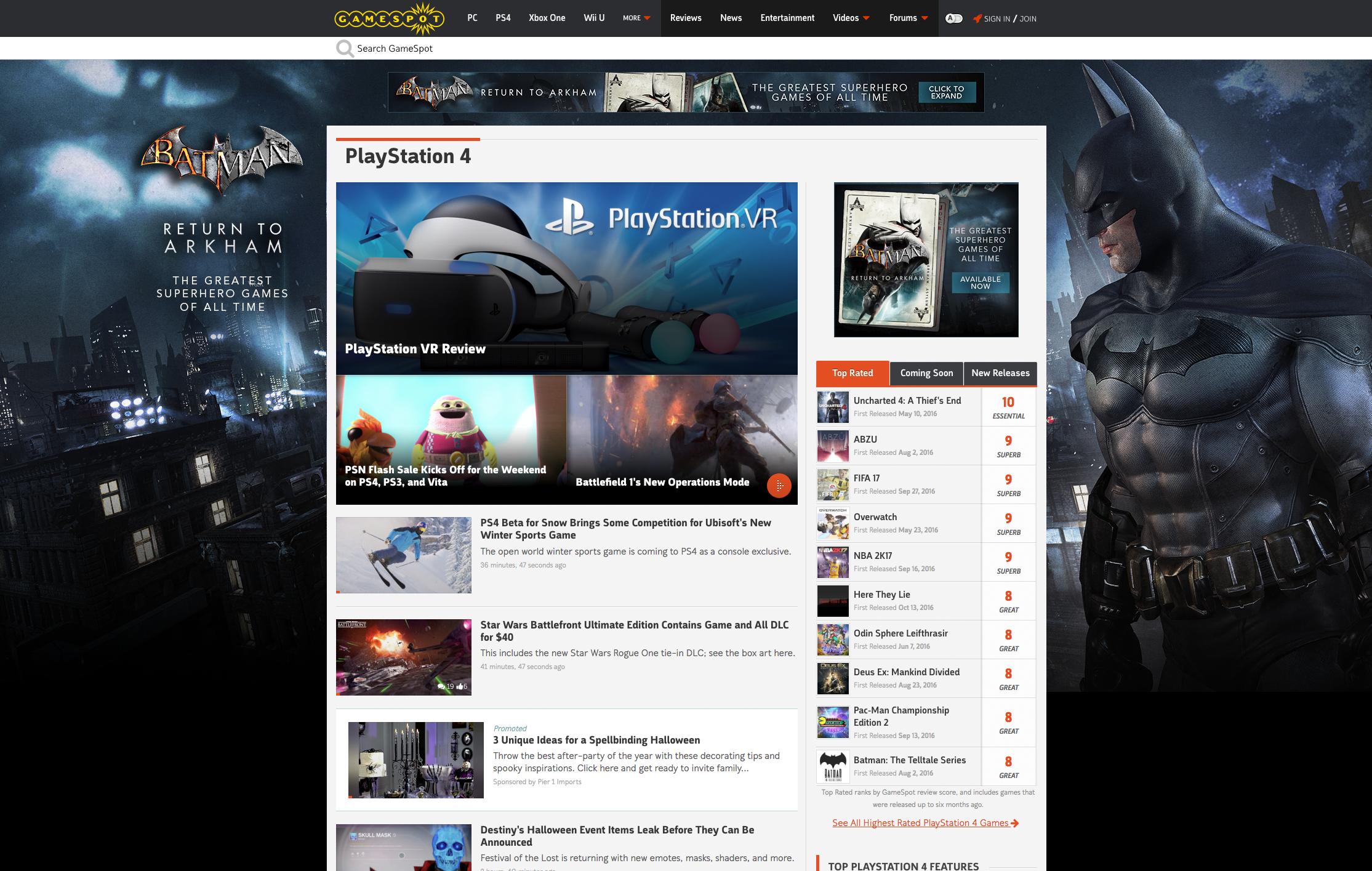
Task: Open Uncharted 4: A Thief's End title
Action: (x=907, y=401)
